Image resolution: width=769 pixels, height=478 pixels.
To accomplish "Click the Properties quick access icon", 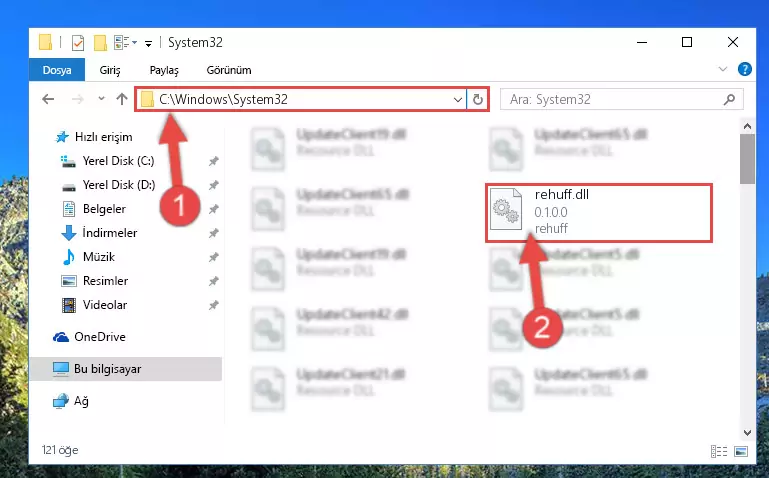I will 77,43.
